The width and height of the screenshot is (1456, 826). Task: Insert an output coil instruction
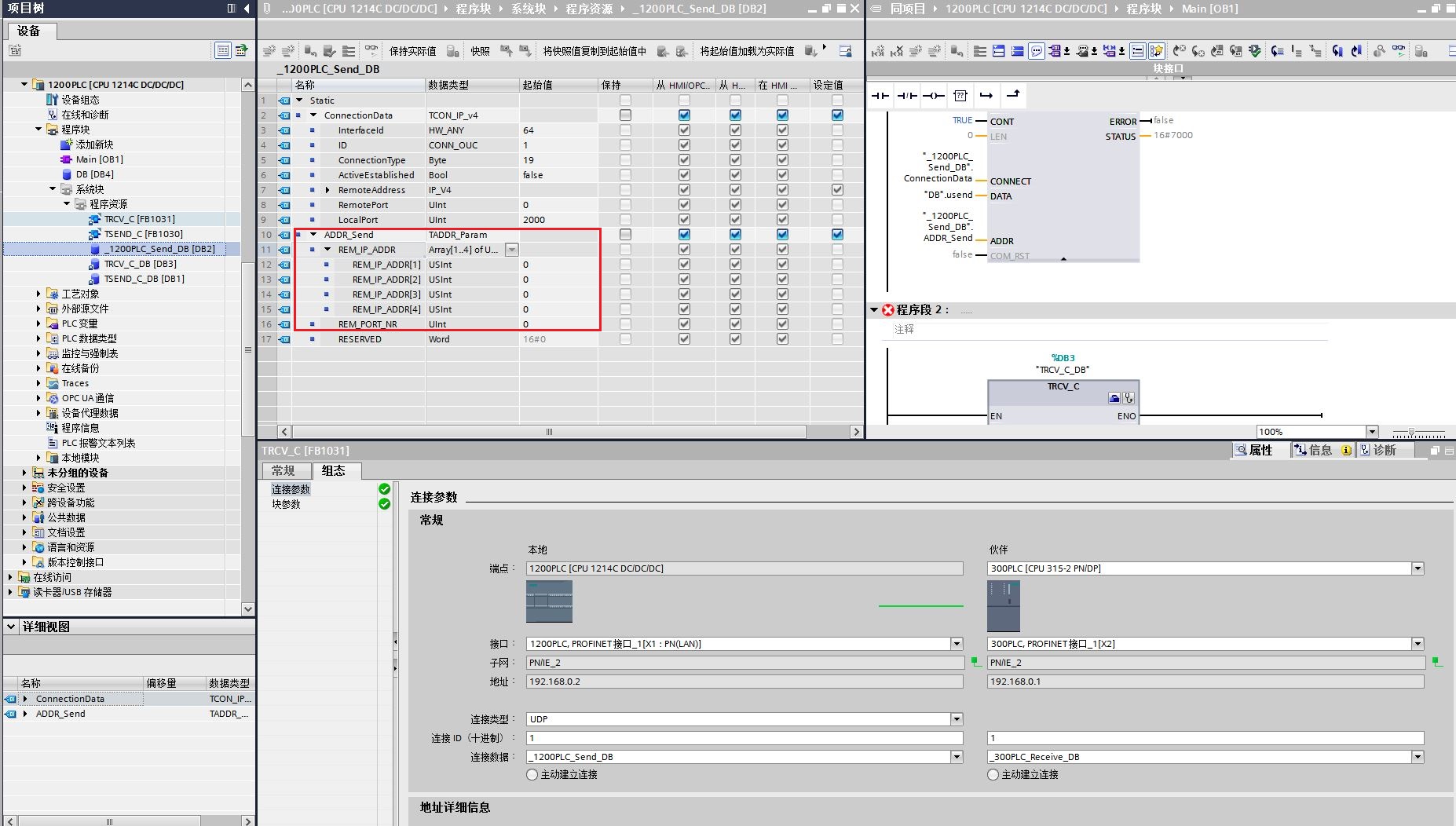point(934,96)
